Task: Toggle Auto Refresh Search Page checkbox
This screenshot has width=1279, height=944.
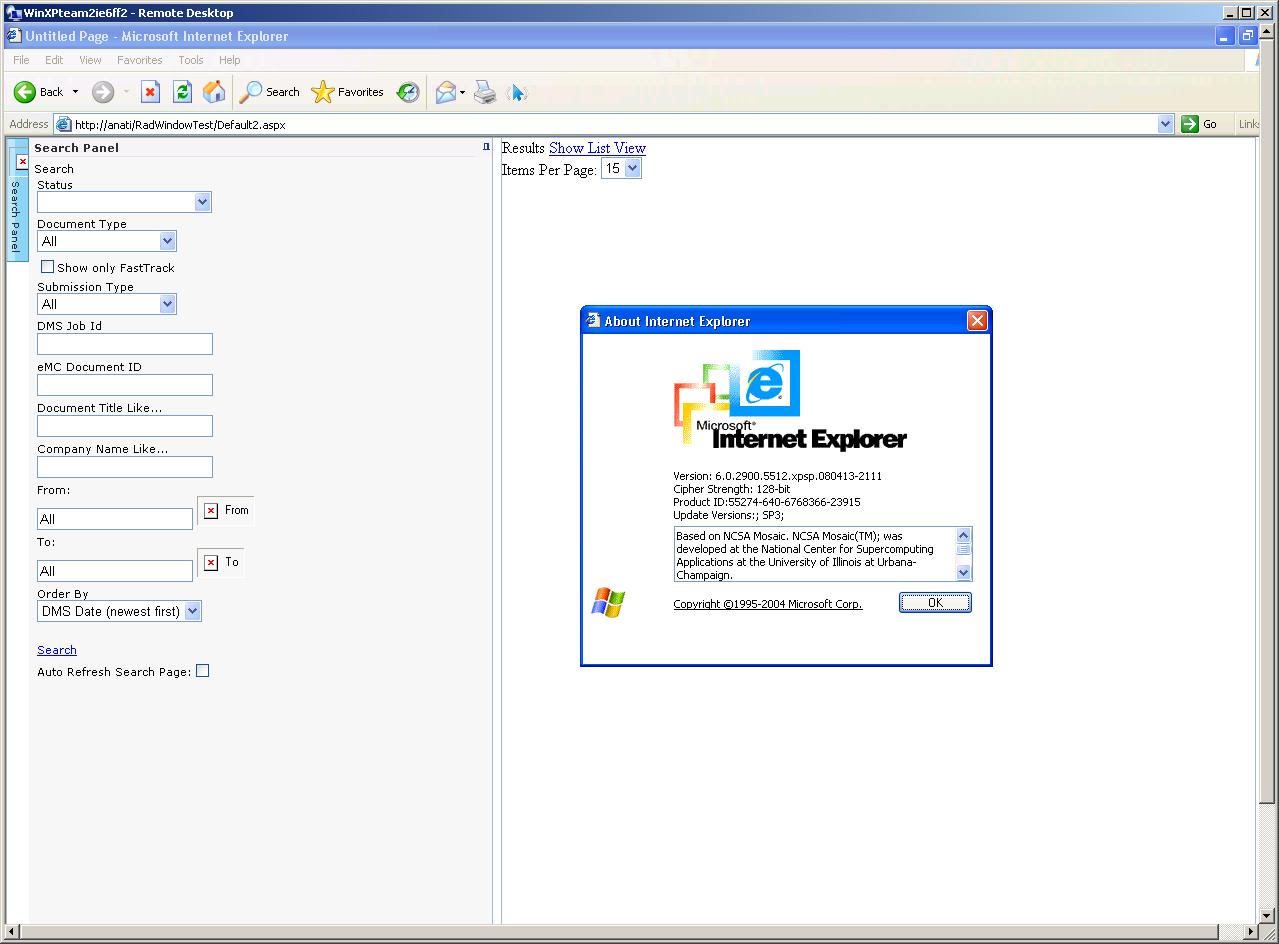Action: tap(203, 671)
